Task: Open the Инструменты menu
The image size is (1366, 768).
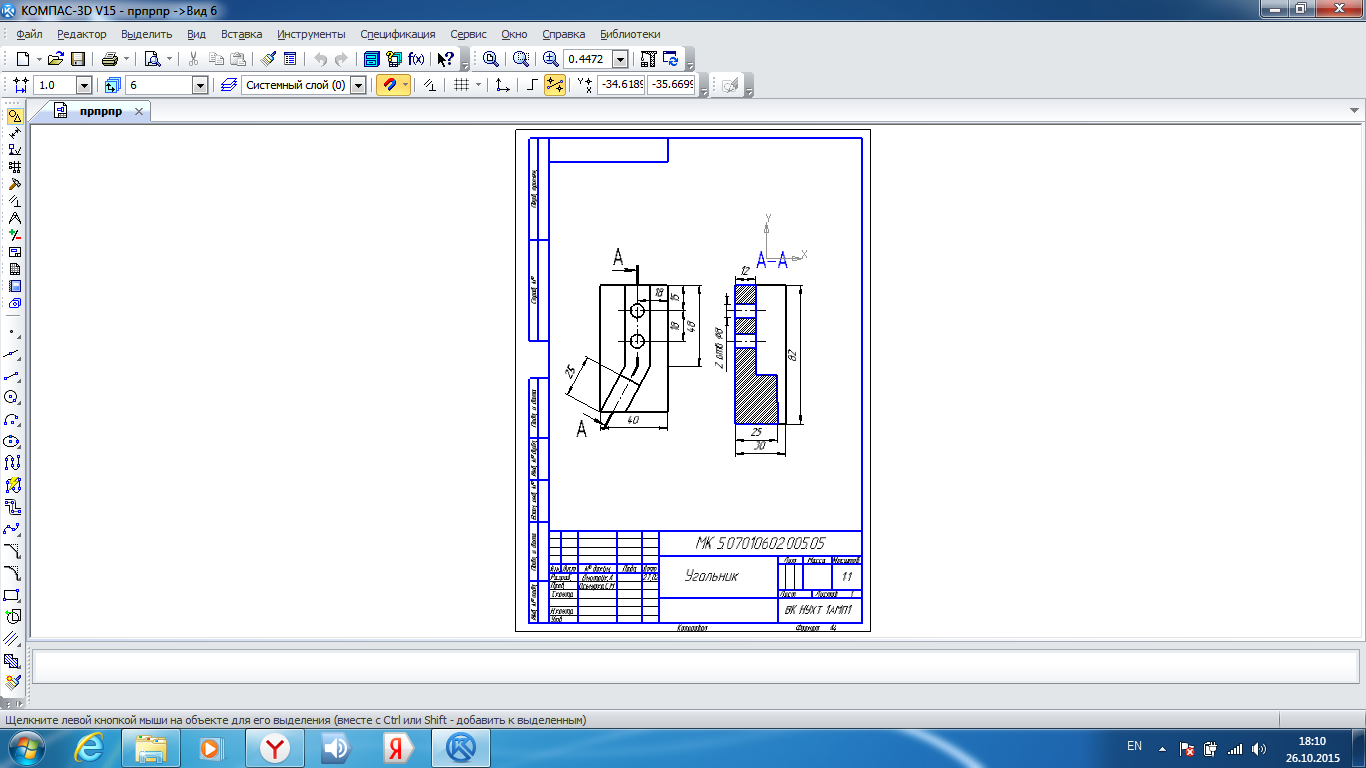Action: (x=311, y=34)
